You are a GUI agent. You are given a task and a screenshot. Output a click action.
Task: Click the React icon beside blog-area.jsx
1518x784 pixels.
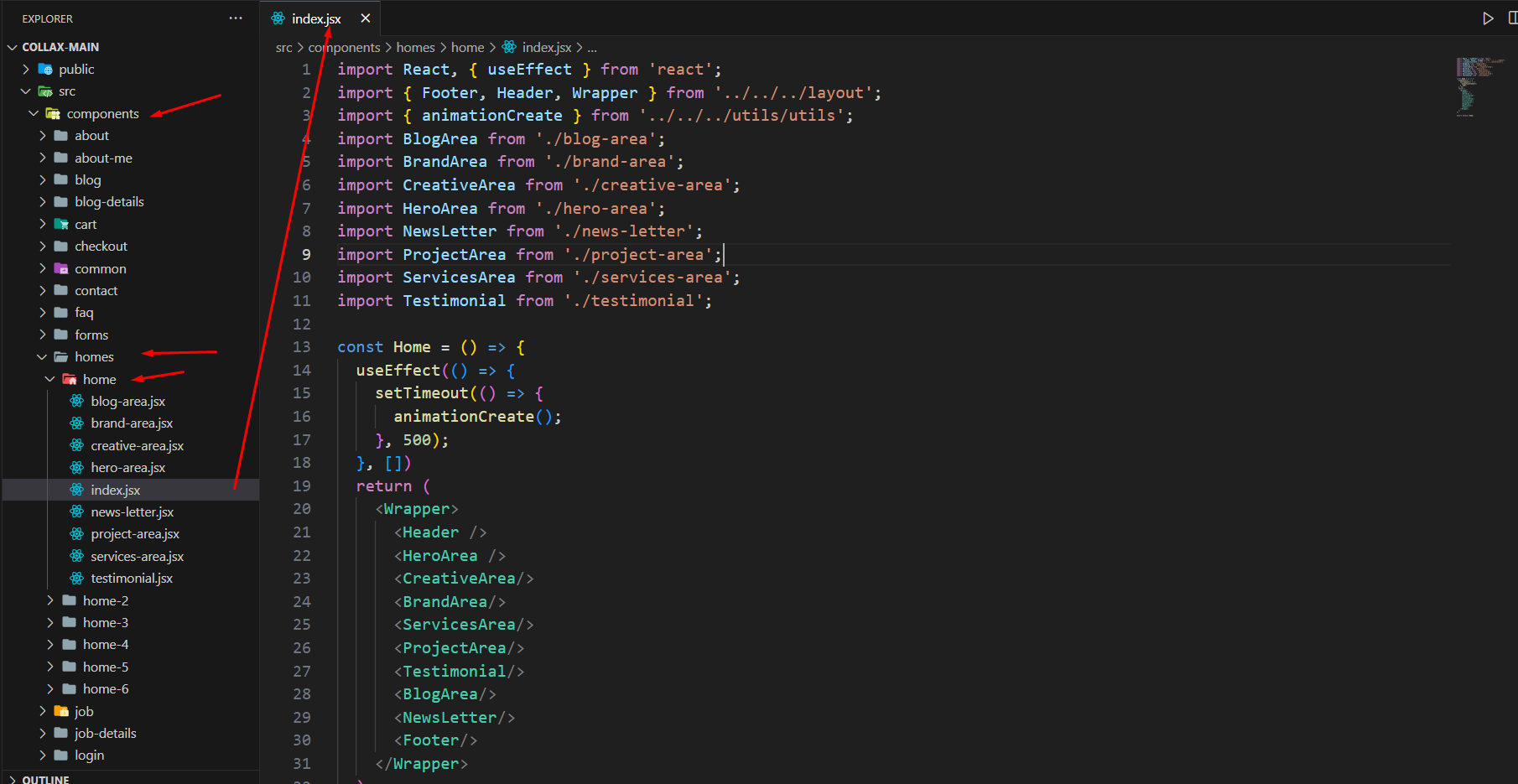click(77, 402)
